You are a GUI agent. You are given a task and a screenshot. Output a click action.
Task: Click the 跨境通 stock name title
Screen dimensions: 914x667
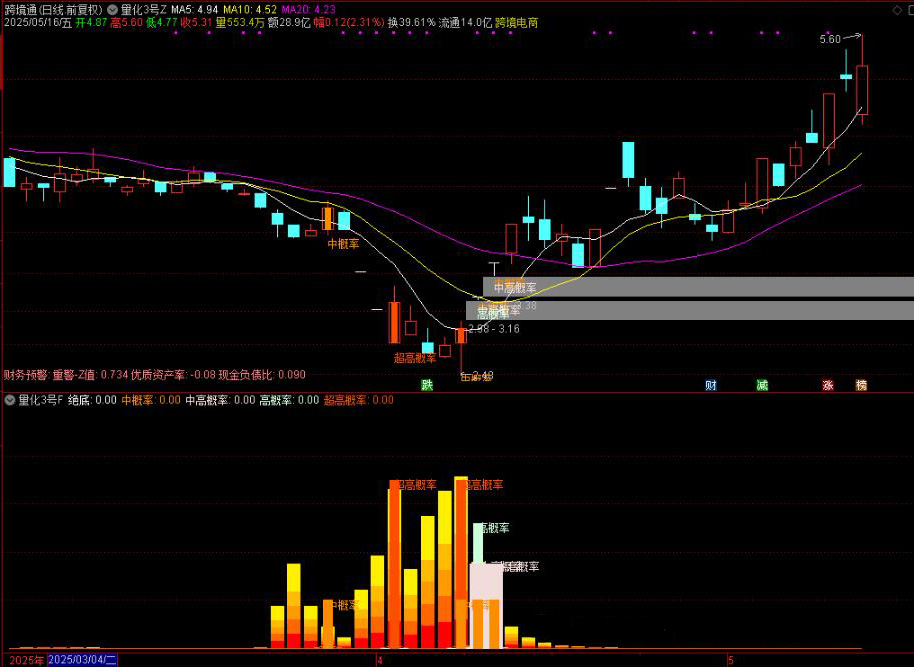point(21,9)
